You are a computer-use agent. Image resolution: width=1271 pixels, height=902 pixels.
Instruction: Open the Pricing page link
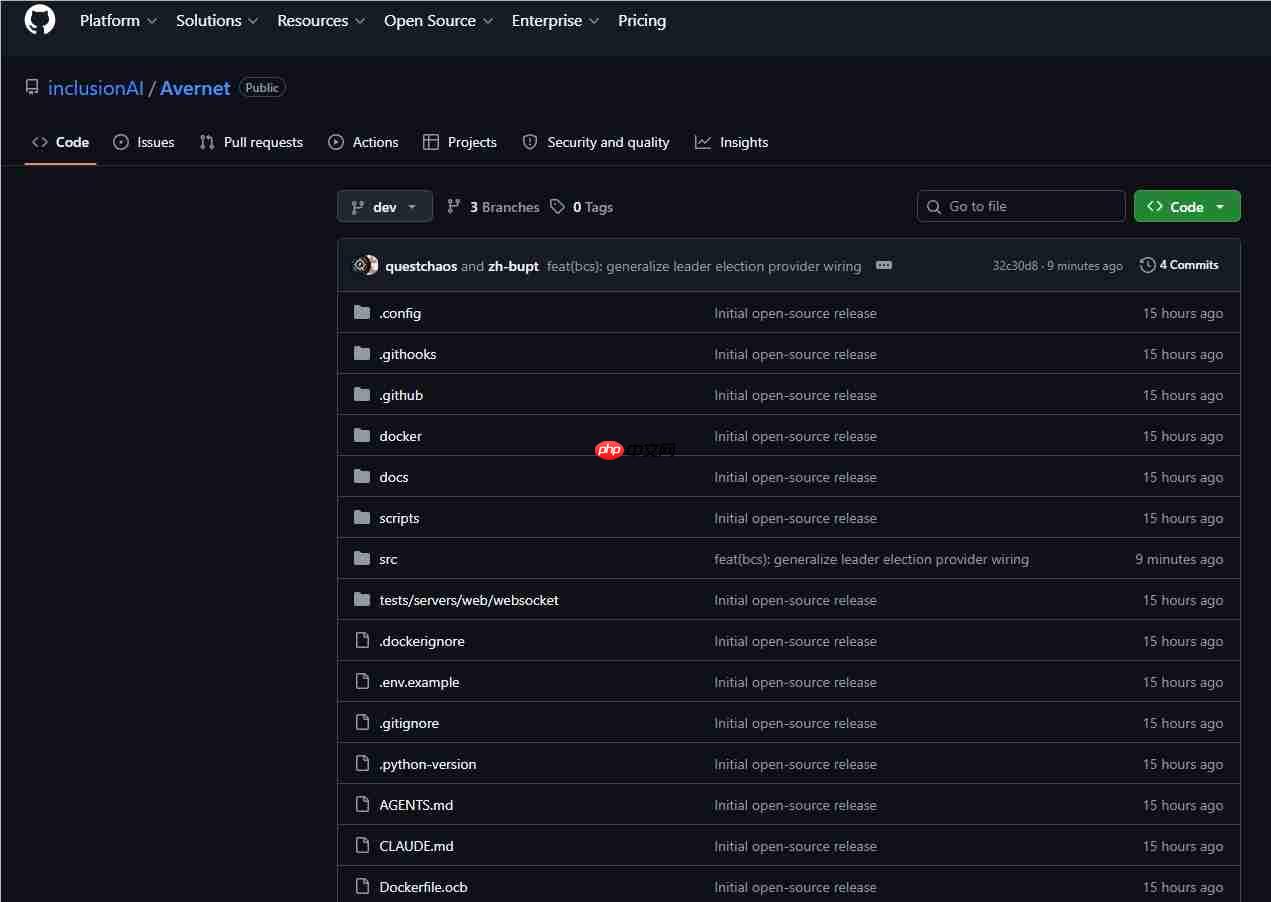point(642,20)
